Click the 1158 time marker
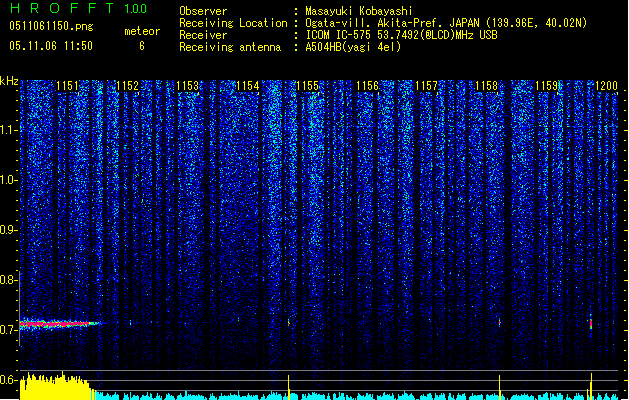 [486, 86]
